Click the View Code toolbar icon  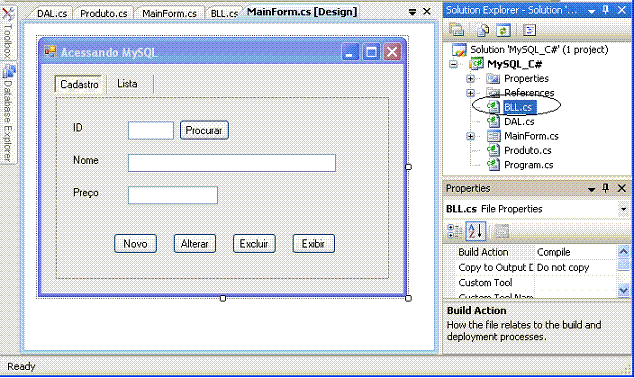(x=529, y=30)
